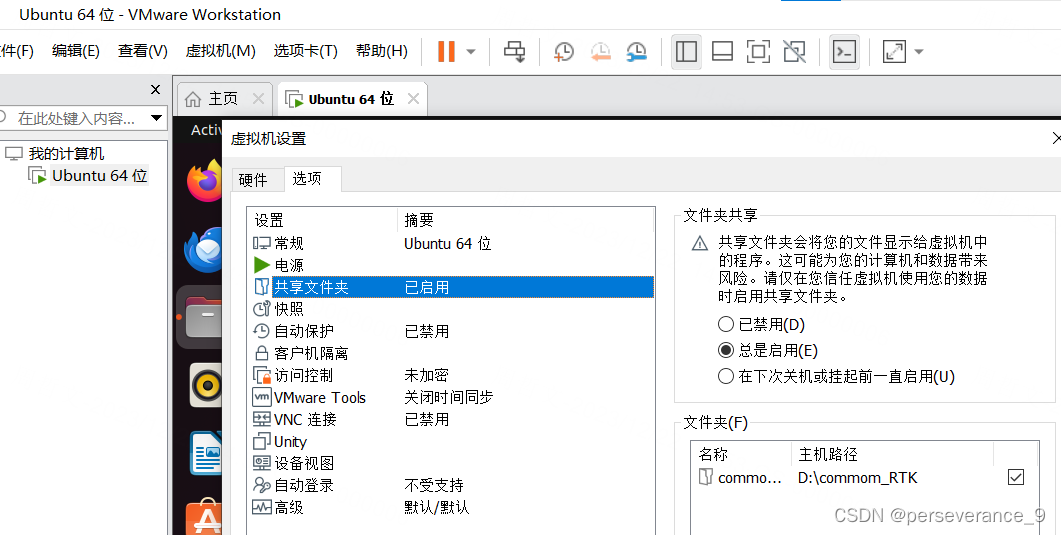Select the Unity settings row
This screenshot has width=1061, height=535.
pyautogui.click(x=451, y=442)
